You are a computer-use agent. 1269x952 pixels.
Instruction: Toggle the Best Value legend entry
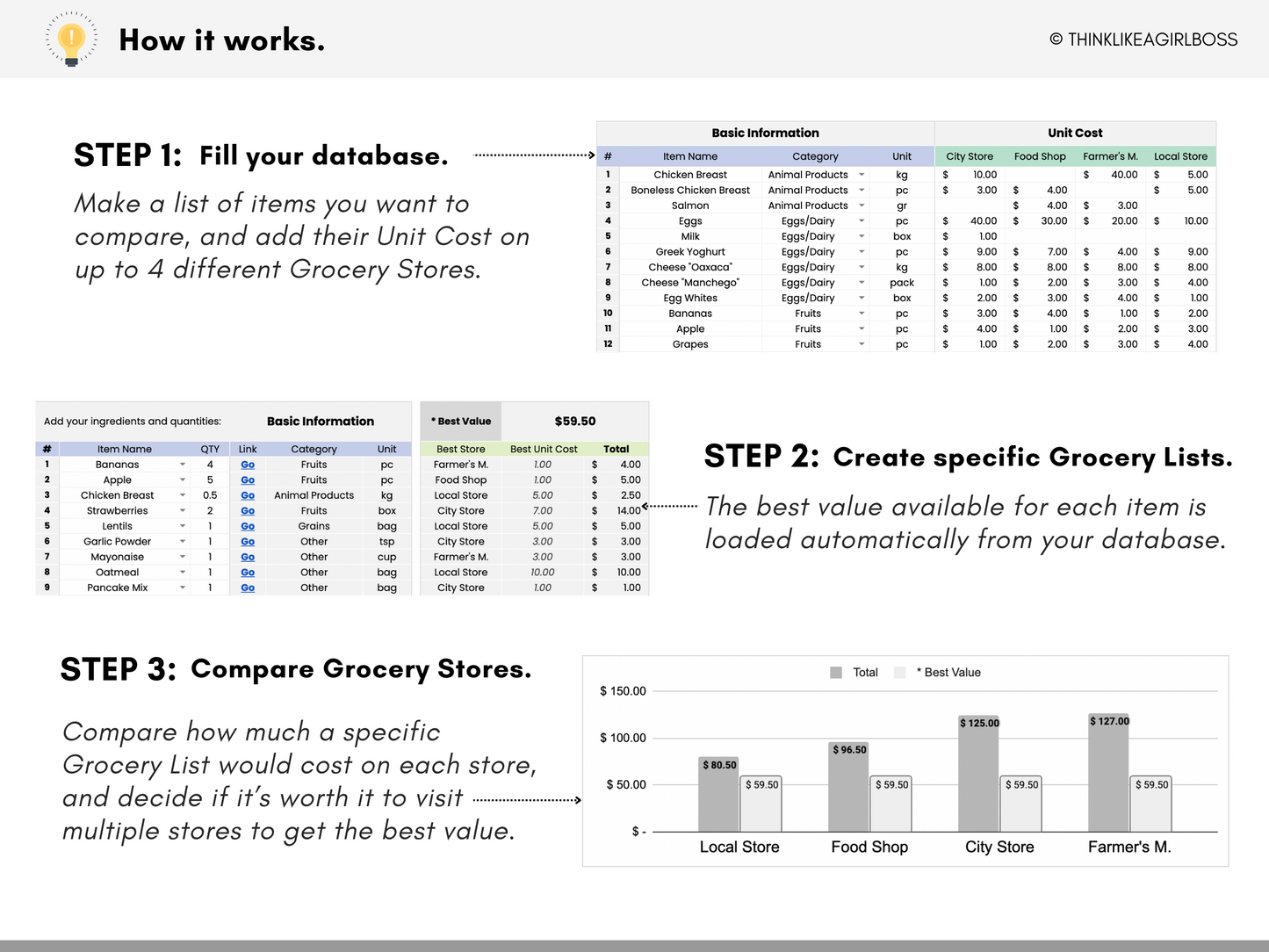tap(949, 672)
